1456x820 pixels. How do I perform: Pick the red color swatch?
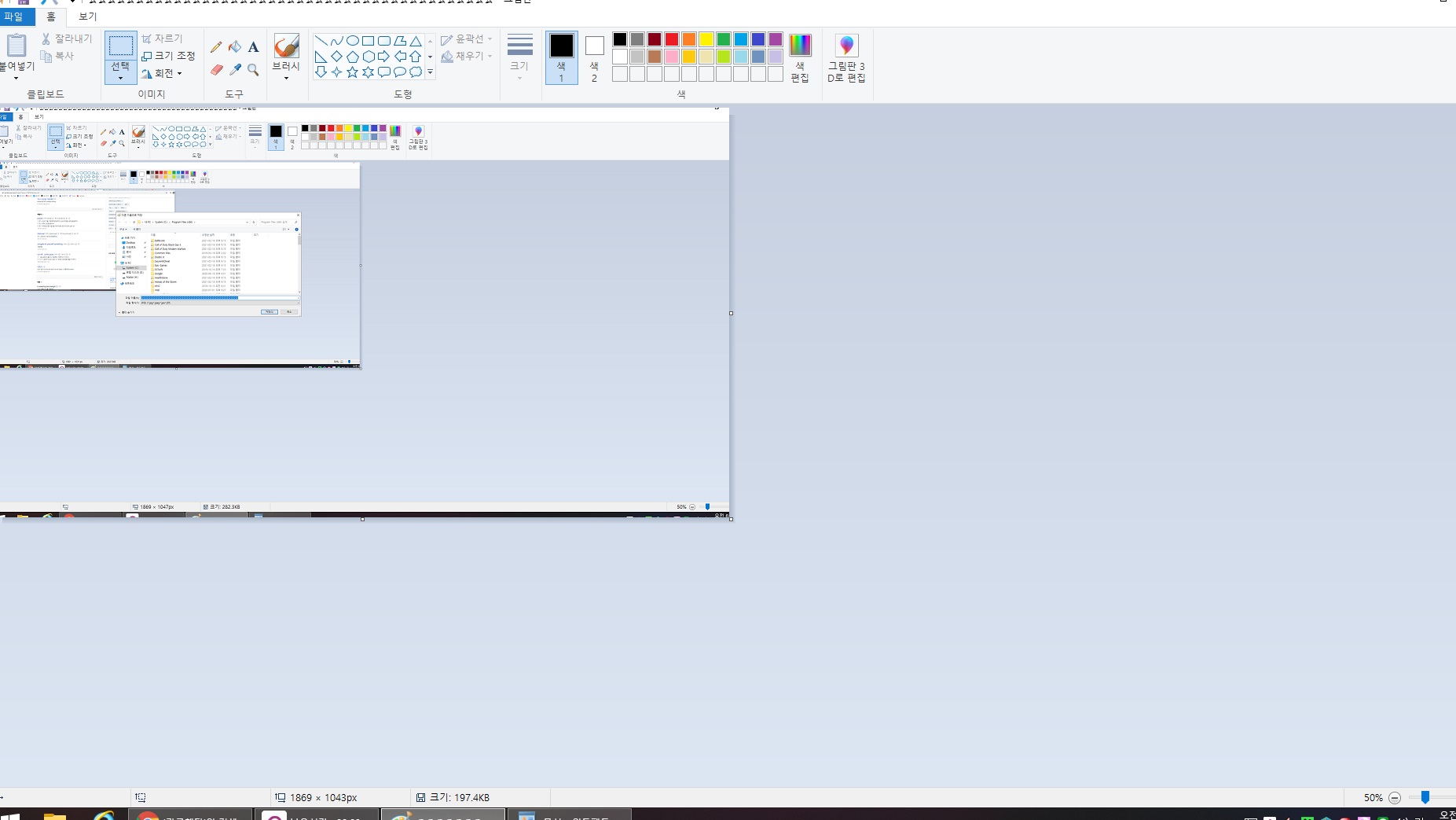coord(672,39)
